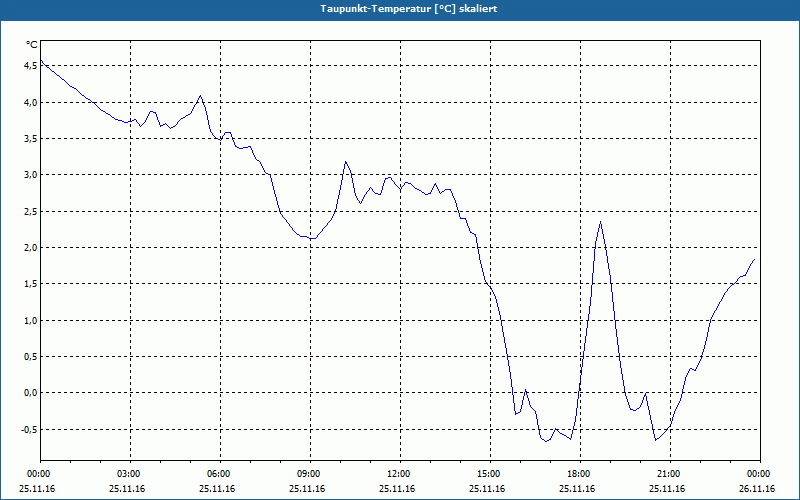Click the 26.11.16 date label

tap(757, 489)
